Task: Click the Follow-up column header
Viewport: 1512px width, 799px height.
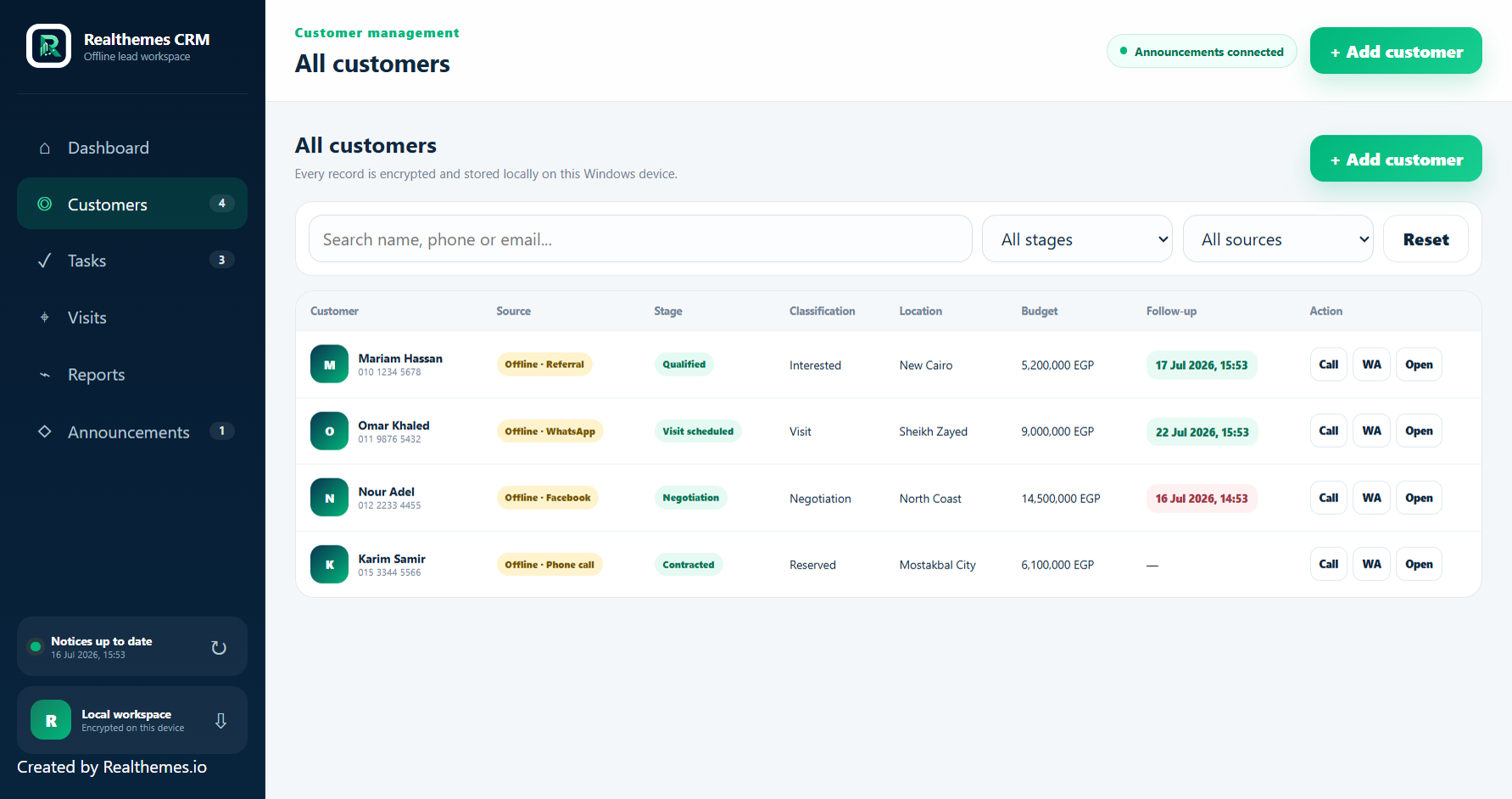Action: pyautogui.click(x=1171, y=311)
